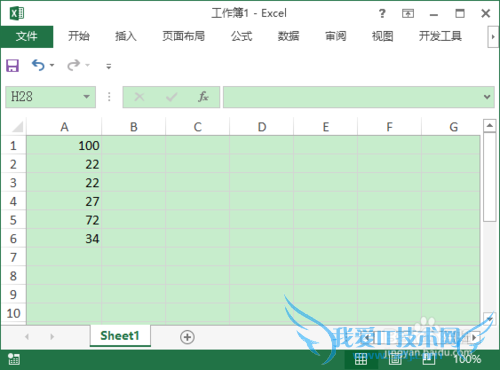
Task: Select cell A4 containing 27
Action: pos(64,201)
